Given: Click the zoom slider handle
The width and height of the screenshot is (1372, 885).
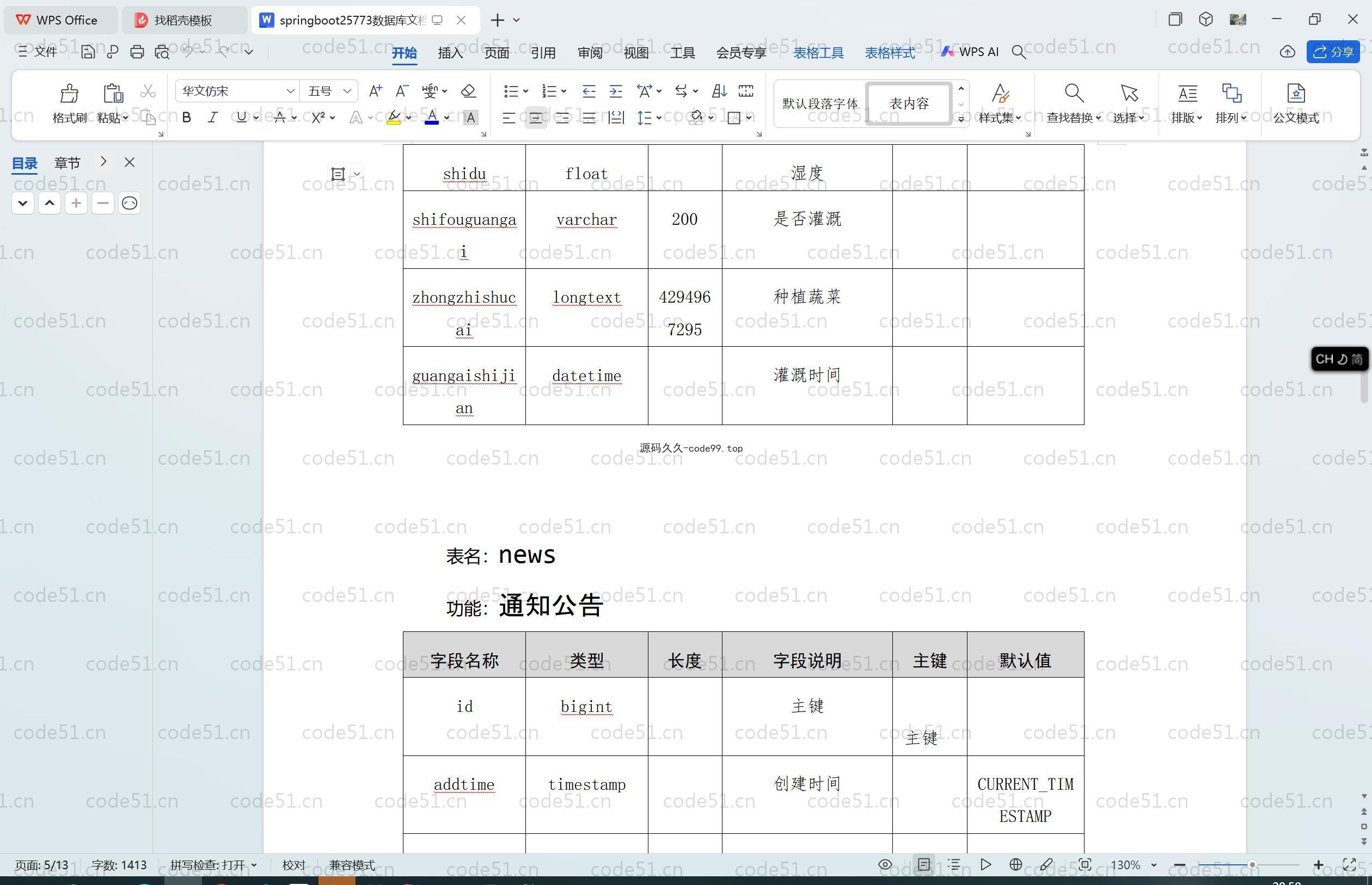Looking at the screenshot, I should pyautogui.click(x=1251, y=864).
